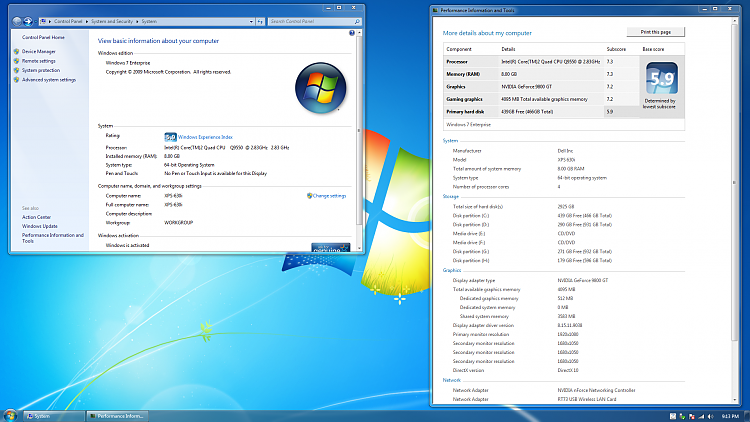Open Control Panel Home link
Screen dimensions: 750x422
43,37
